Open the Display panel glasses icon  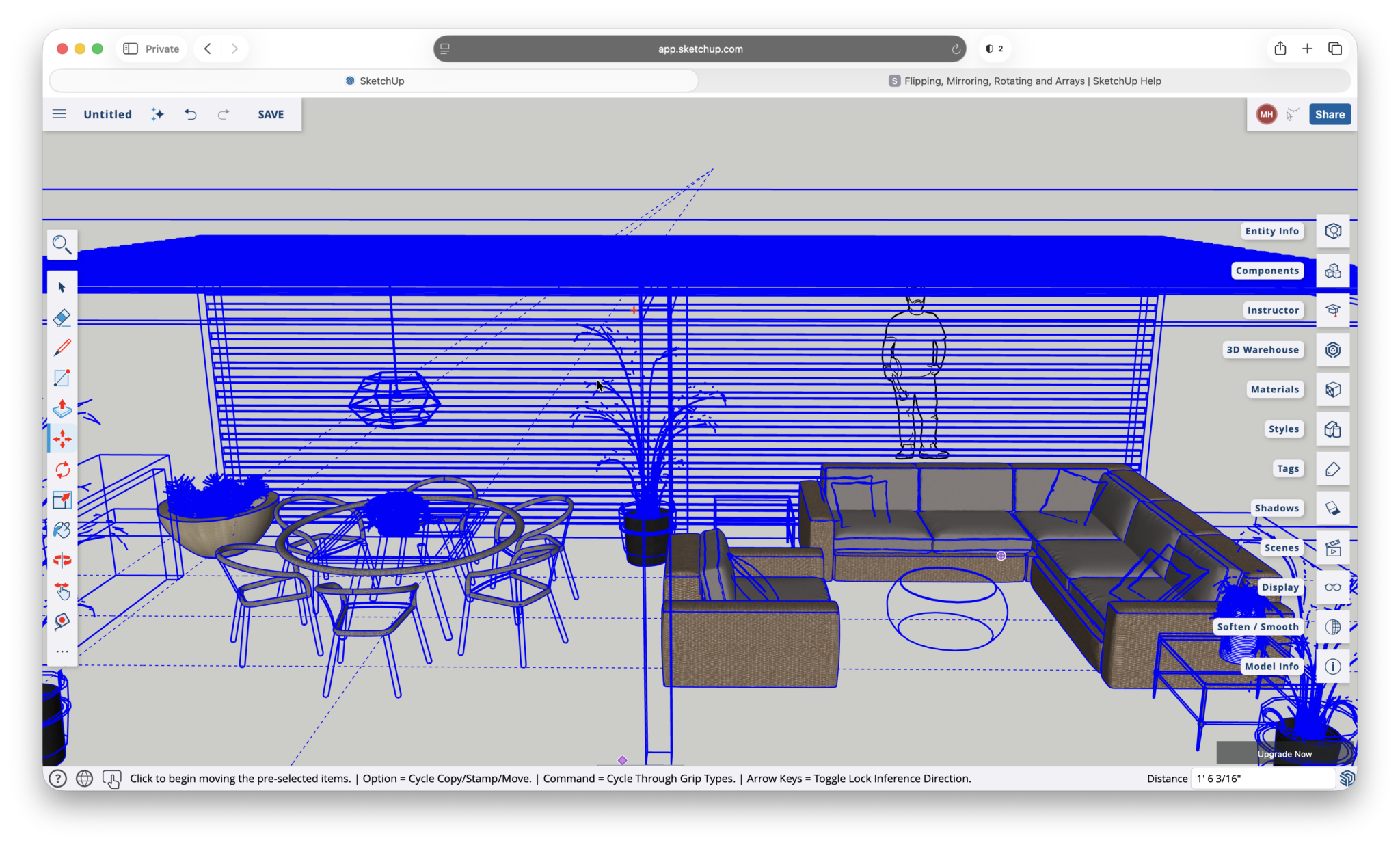[1333, 587]
